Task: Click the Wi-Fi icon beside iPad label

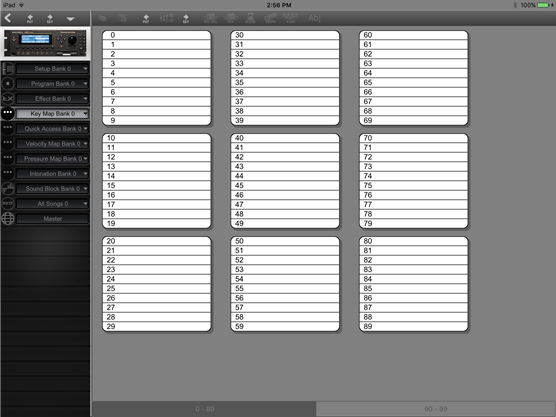Action: point(22,5)
